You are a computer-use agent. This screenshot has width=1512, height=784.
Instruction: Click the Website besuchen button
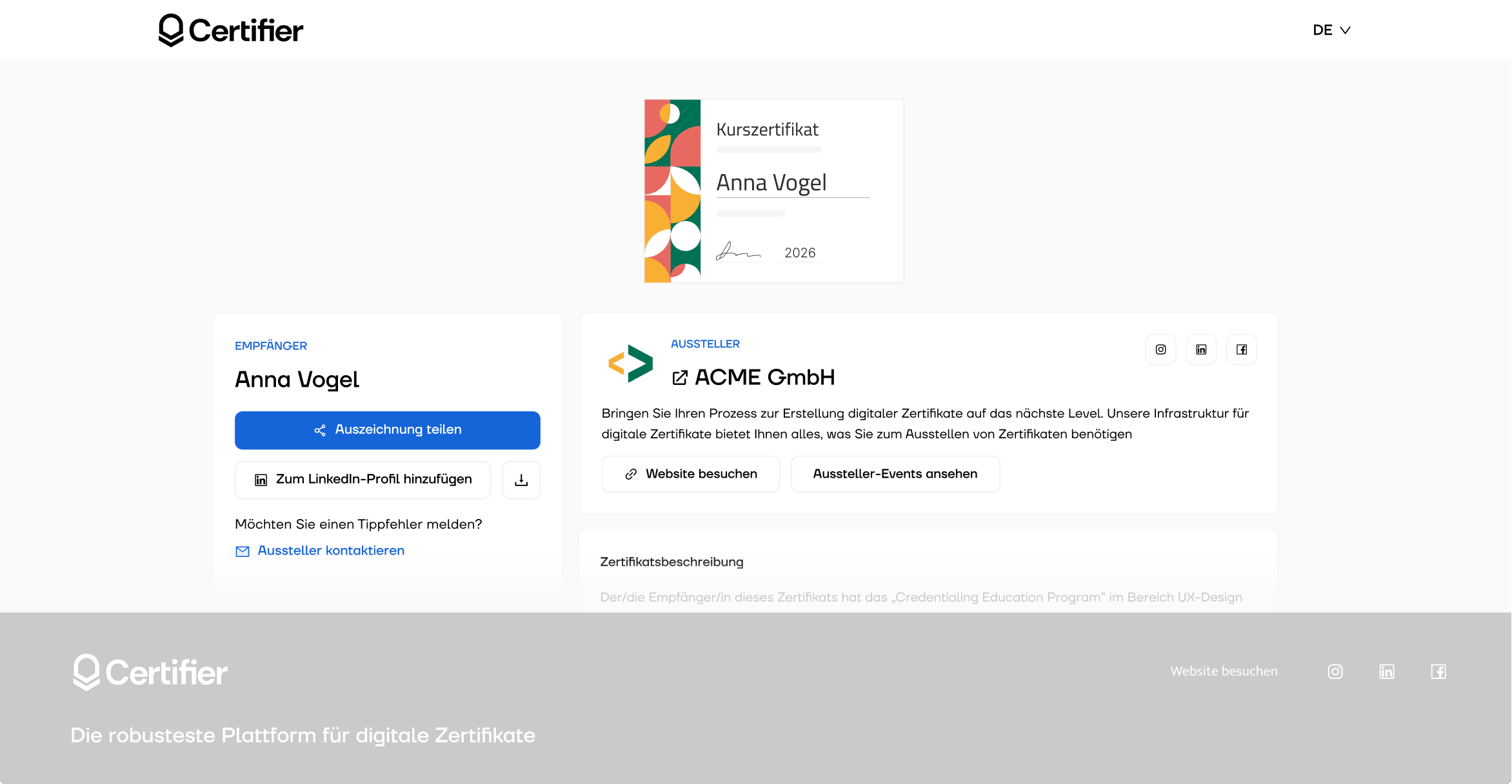690,474
